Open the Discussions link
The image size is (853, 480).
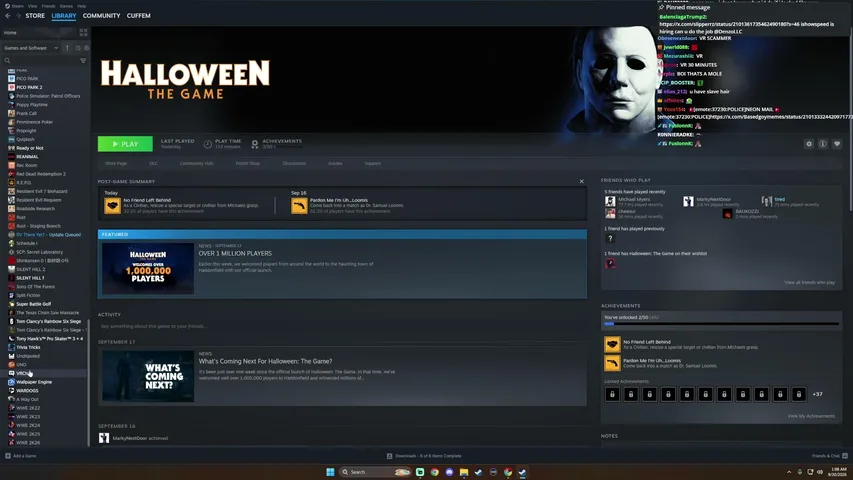tap(294, 163)
